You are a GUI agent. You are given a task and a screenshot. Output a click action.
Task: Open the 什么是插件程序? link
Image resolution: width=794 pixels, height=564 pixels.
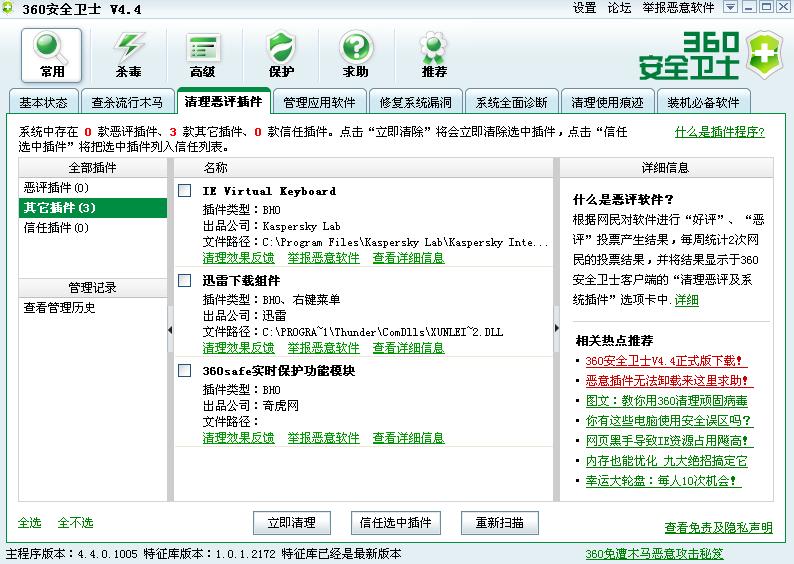point(720,132)
